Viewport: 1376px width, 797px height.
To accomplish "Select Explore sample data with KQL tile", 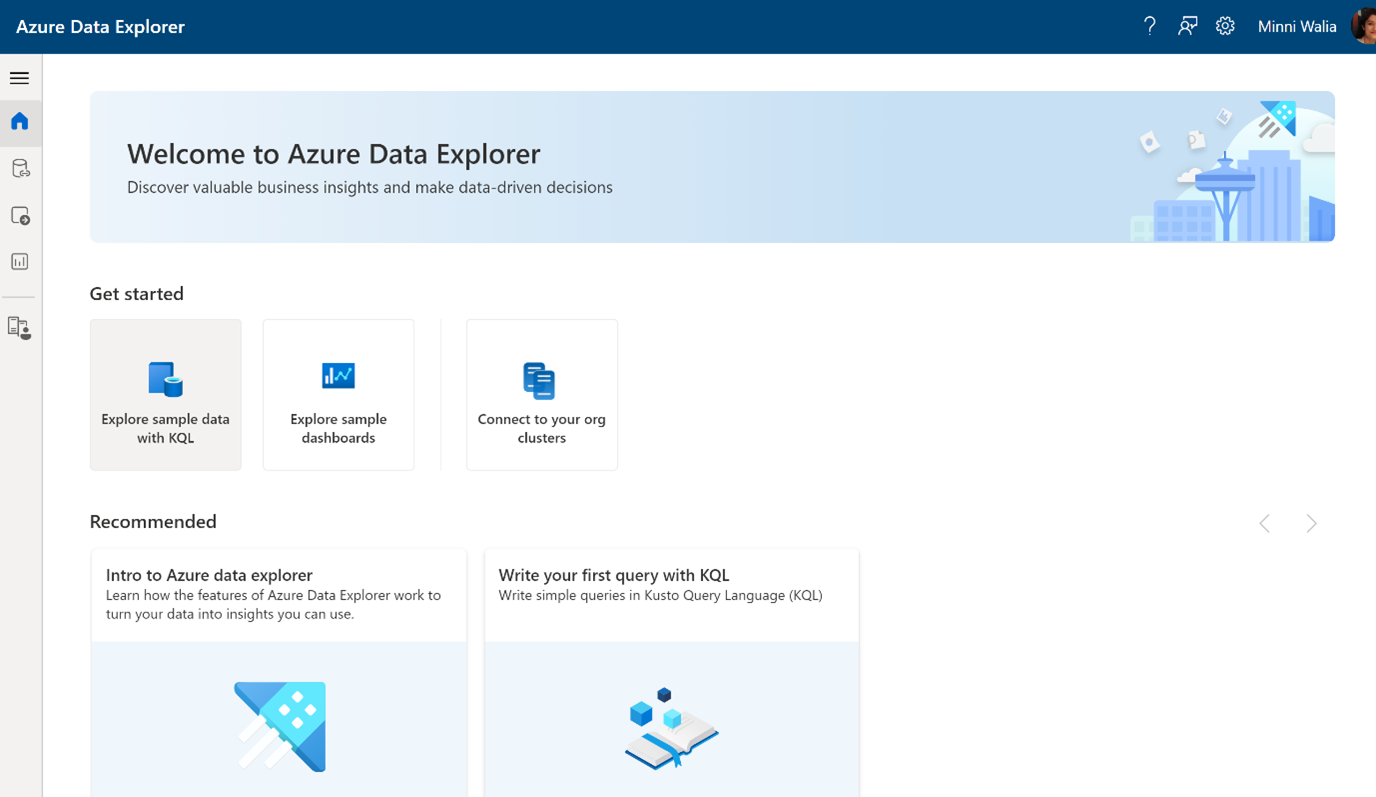I will tap(166, 395).
